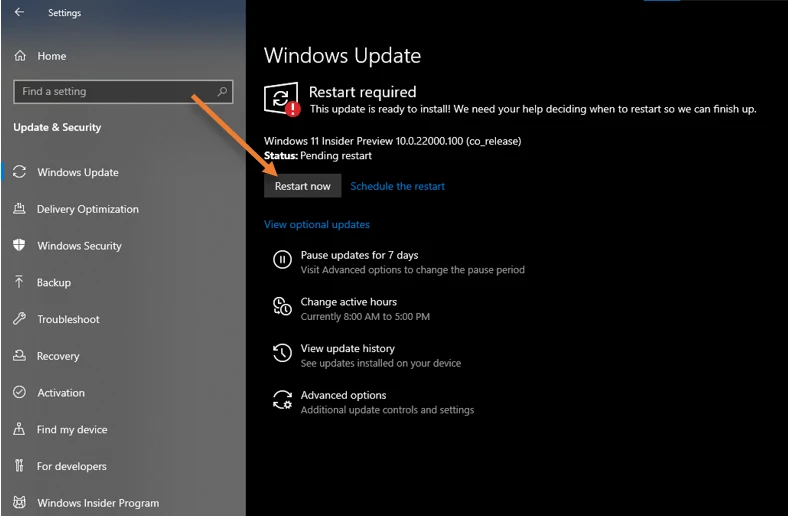This screenshot has width=788, height=516.
Task: Click the Restart required heading text
Action: (x=362, y=91)
